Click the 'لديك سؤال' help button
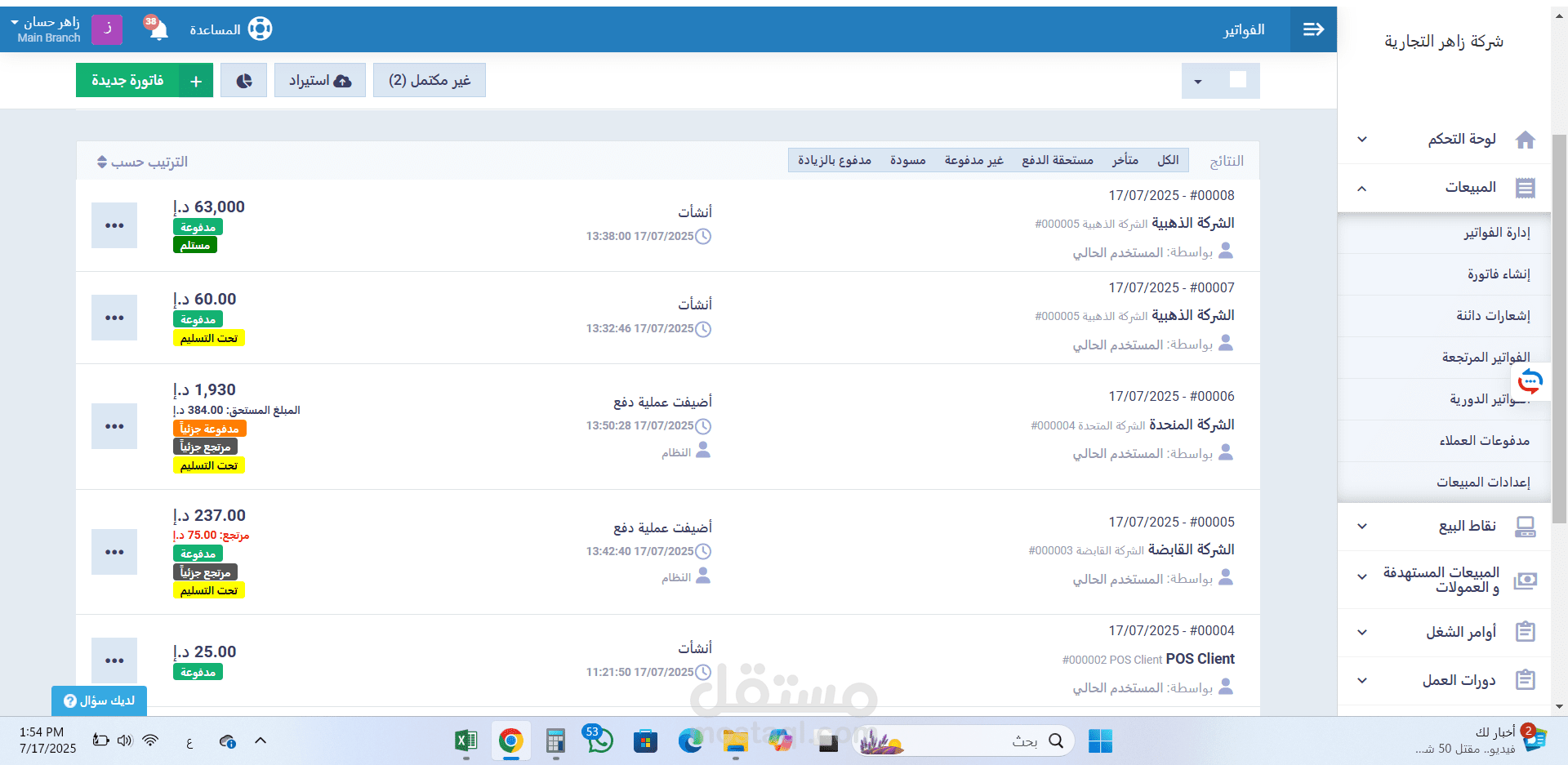This screenshot has width=1568, height=765. [99, 701]
